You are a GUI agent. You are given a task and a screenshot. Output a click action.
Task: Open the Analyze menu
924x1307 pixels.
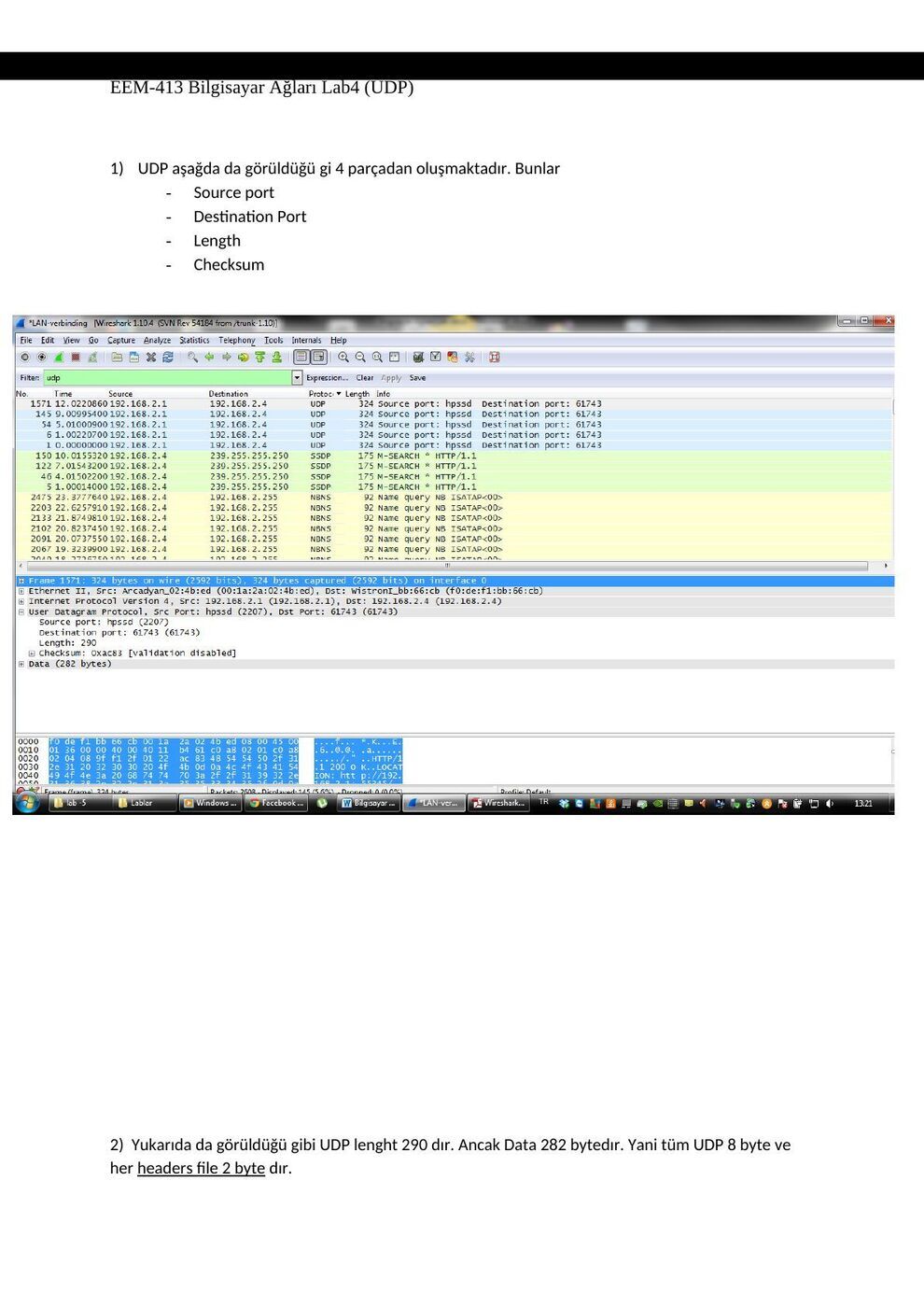tap(157, 341)
